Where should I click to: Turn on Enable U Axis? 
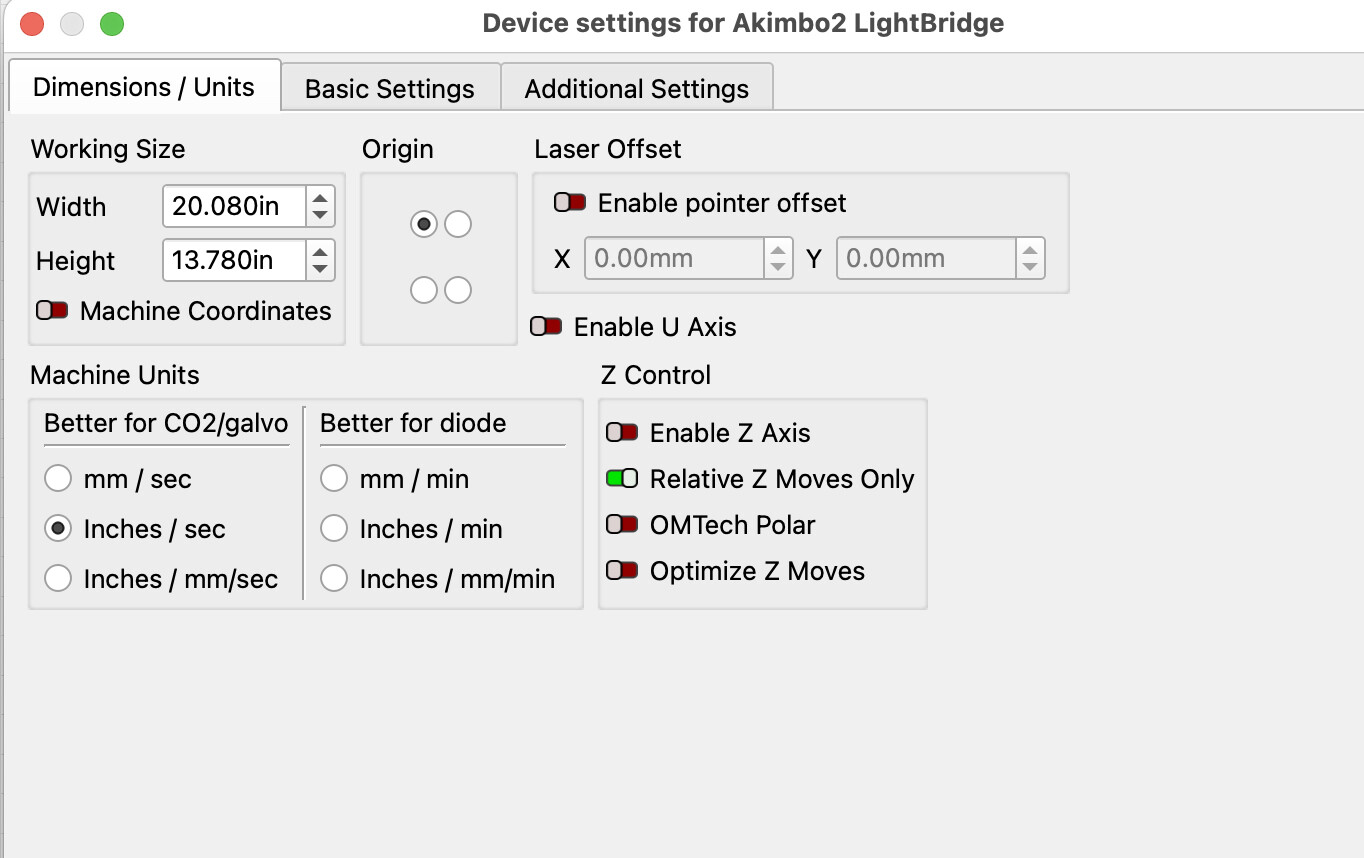546,327
